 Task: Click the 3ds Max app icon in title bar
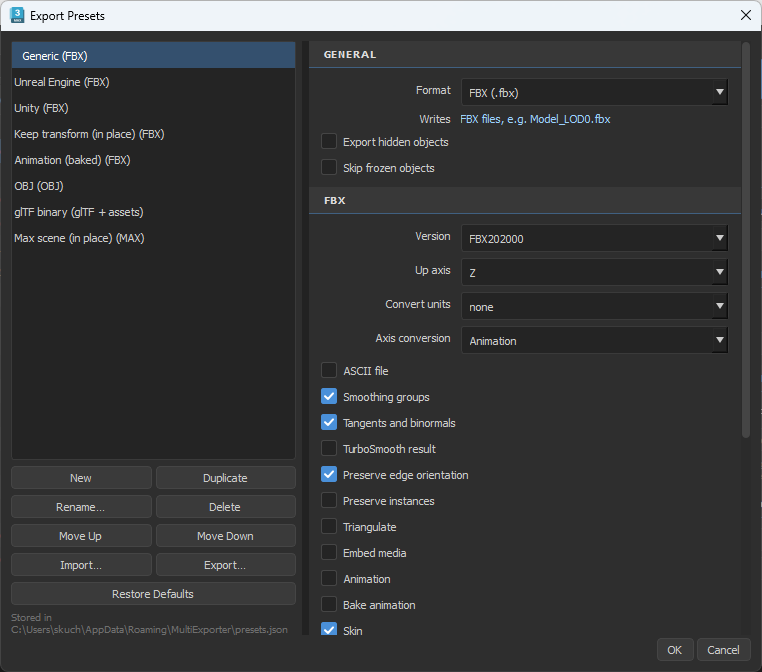17,15
